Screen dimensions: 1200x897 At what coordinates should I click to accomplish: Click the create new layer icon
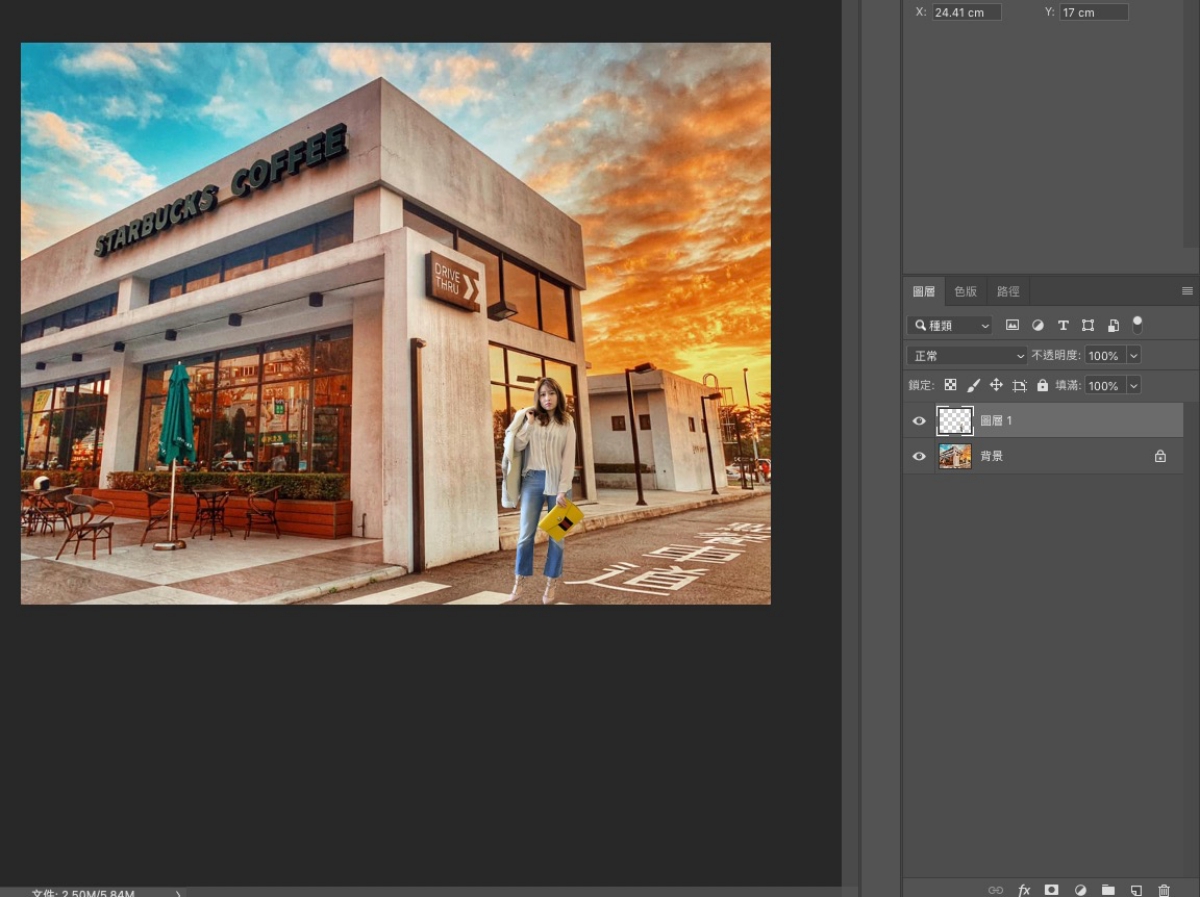tap(1136, 889)
